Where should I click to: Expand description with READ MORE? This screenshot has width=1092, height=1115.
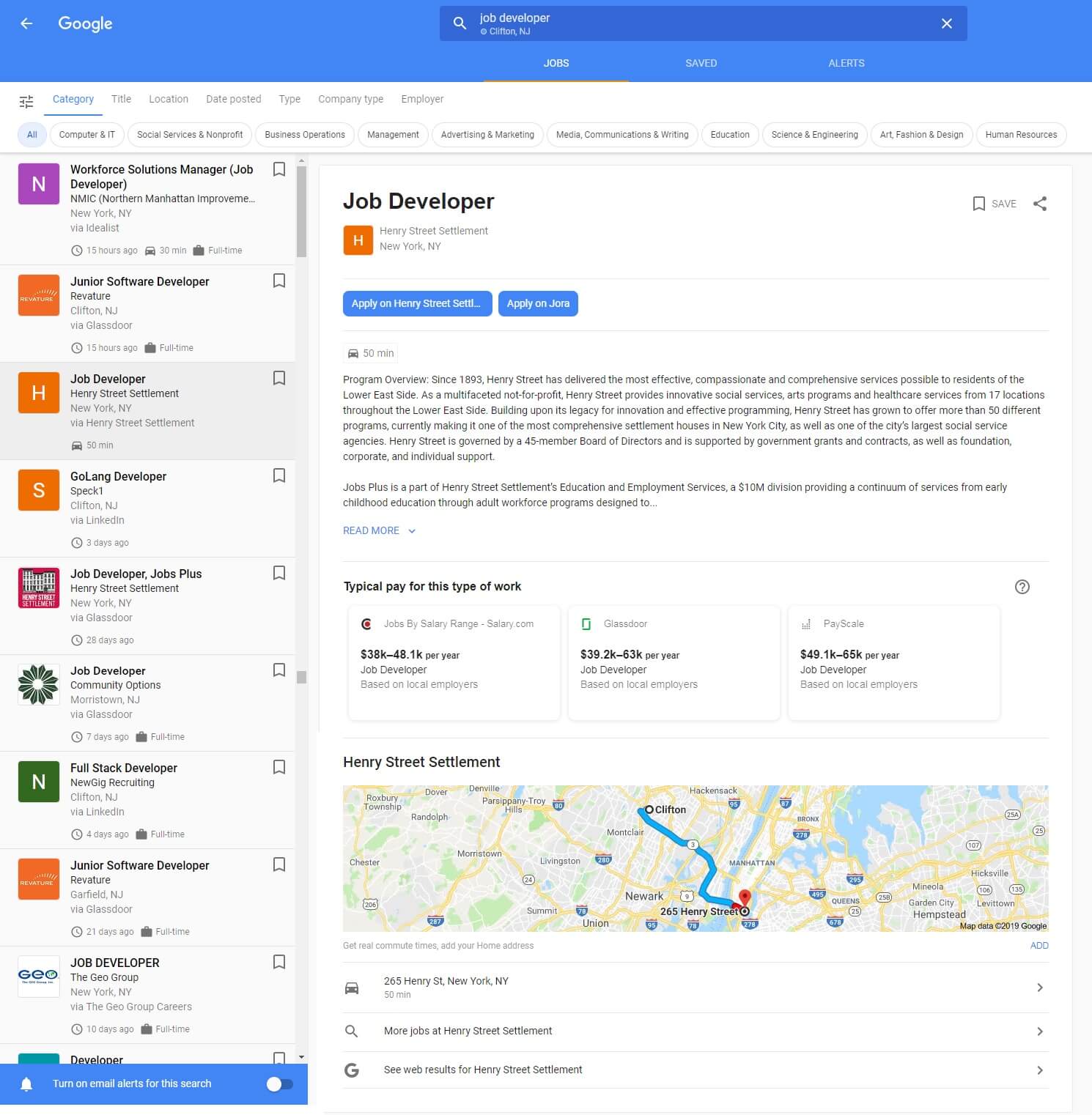[379, 530]
